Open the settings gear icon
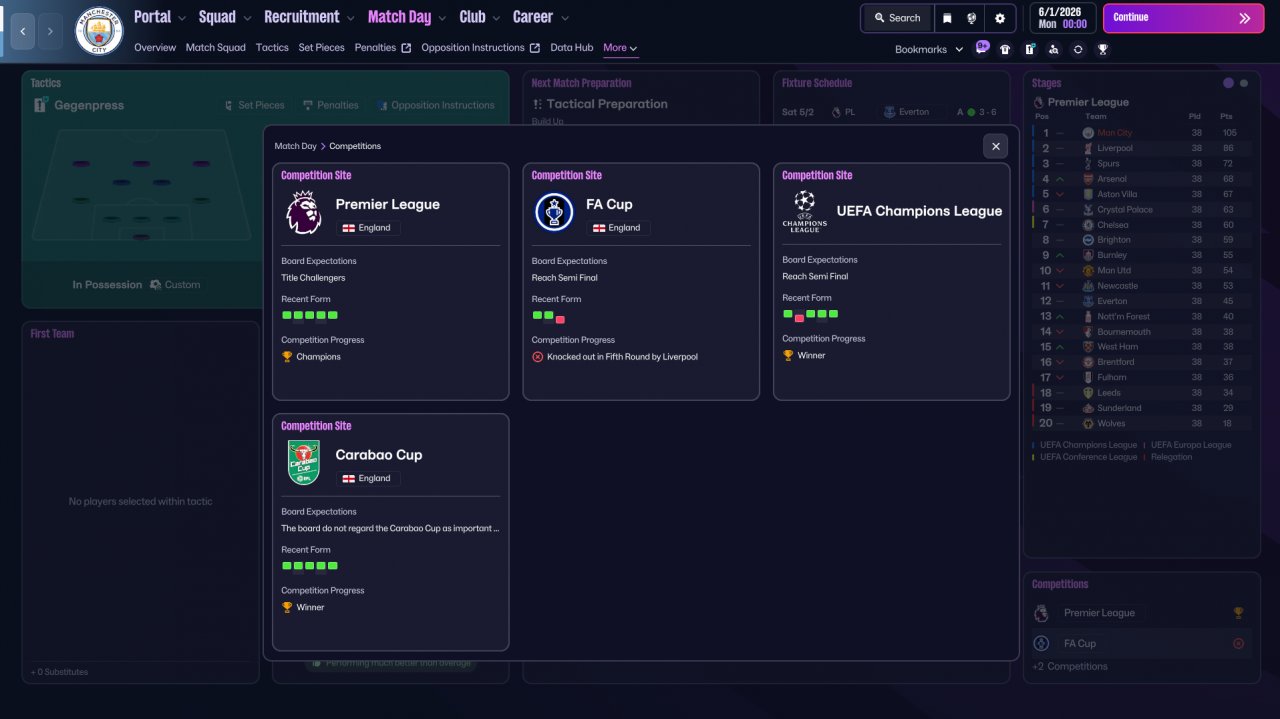The height and width of the screenshot is (719, 1280). click(1000, 18)
